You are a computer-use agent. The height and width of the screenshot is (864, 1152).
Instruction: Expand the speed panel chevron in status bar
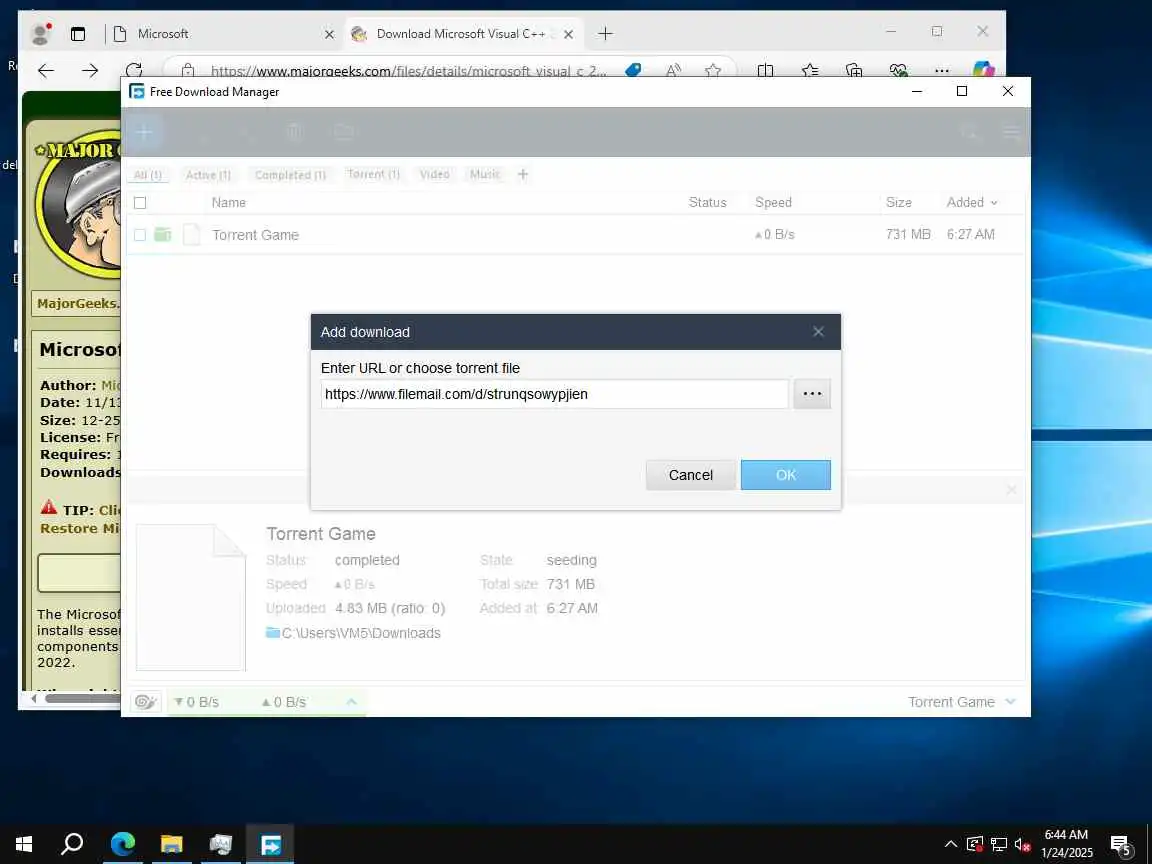(x=351, y=702)
